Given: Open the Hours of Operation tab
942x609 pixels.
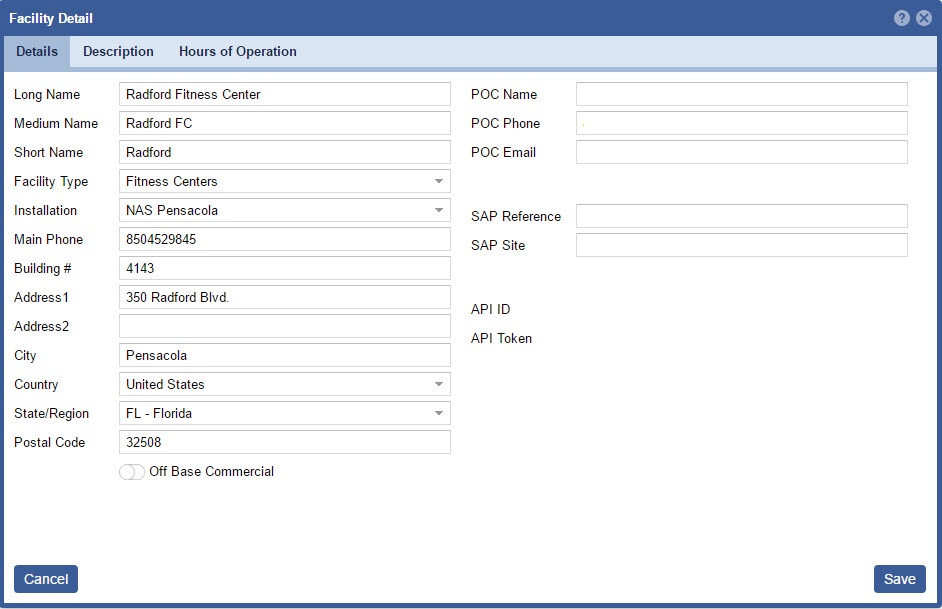Looking at the screenshot, I should coord(237,52).
